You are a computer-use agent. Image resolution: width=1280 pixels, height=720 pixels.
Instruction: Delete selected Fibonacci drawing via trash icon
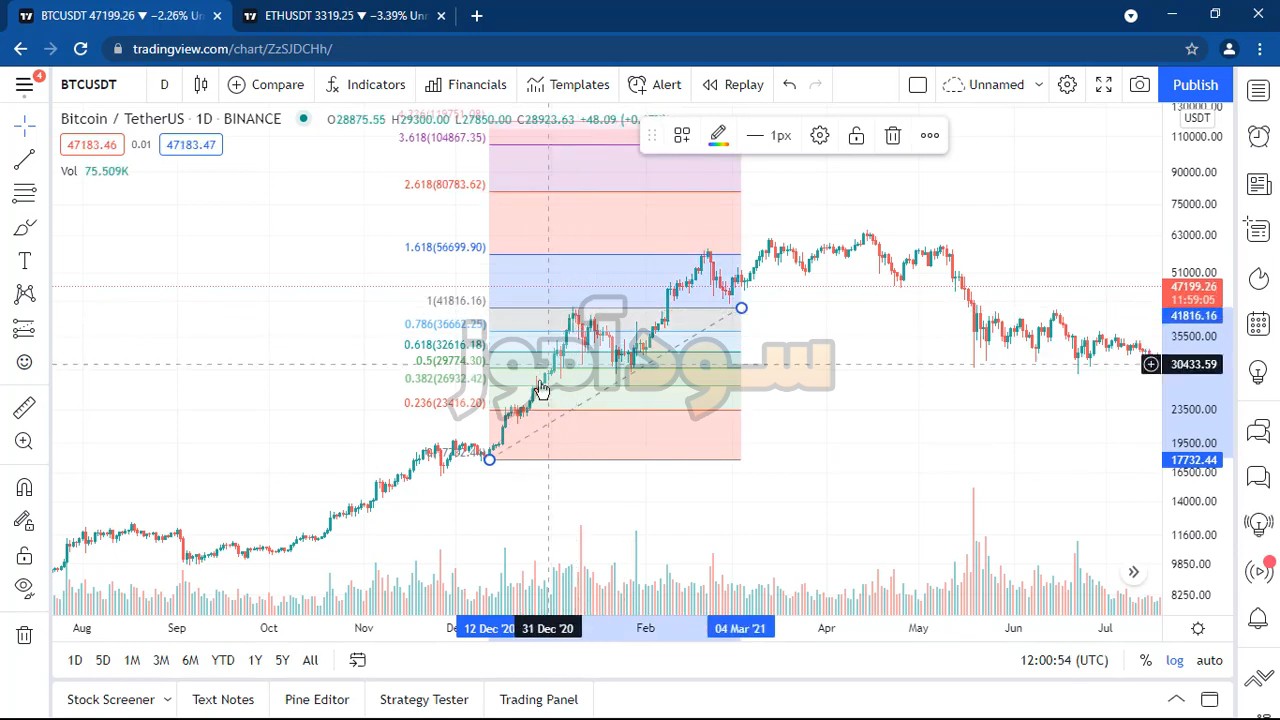893,136
